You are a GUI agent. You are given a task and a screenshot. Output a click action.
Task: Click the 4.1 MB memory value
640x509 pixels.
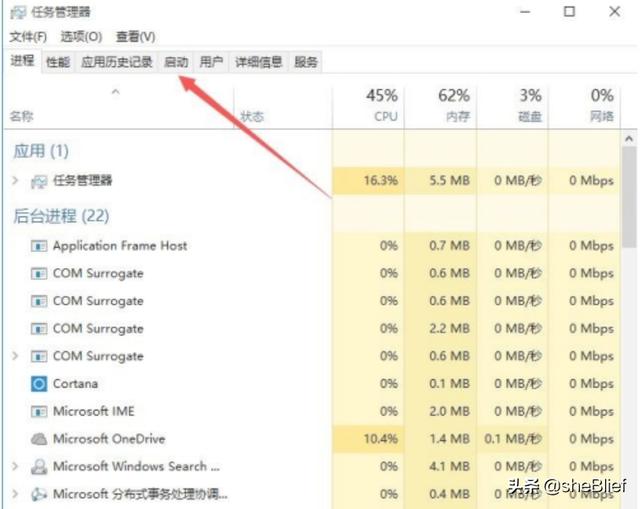pos(449,466)
